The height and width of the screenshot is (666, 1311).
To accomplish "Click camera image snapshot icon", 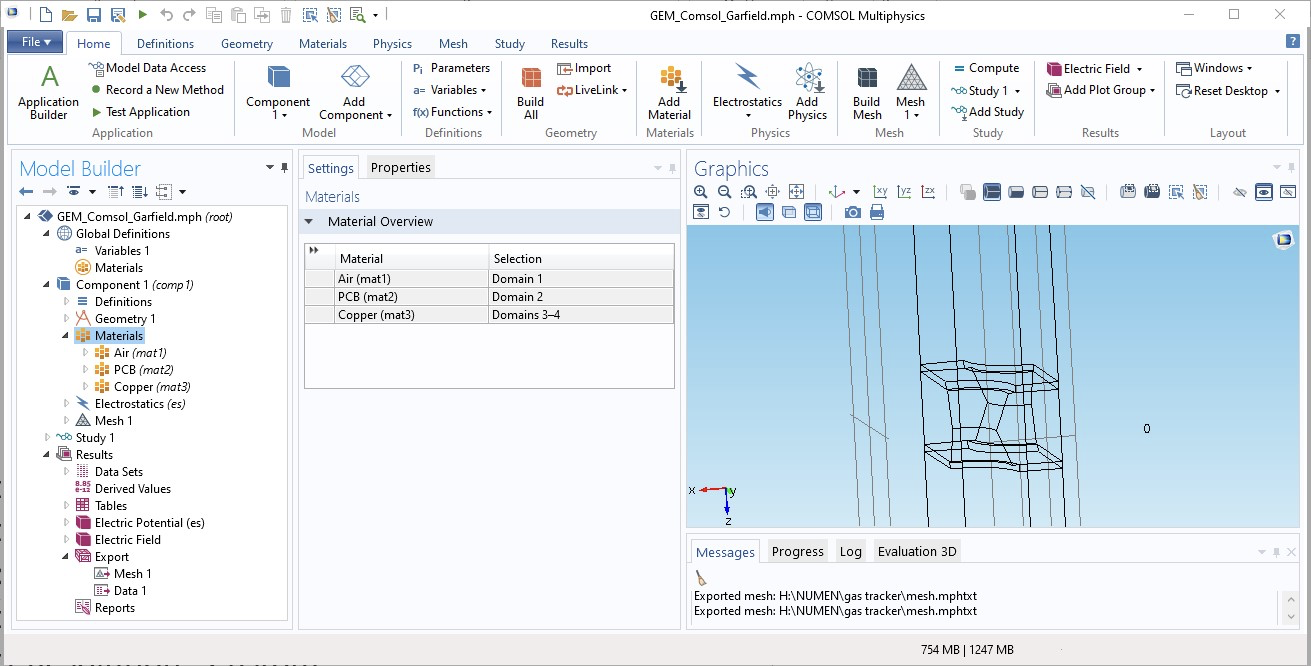I will [852, 212].
